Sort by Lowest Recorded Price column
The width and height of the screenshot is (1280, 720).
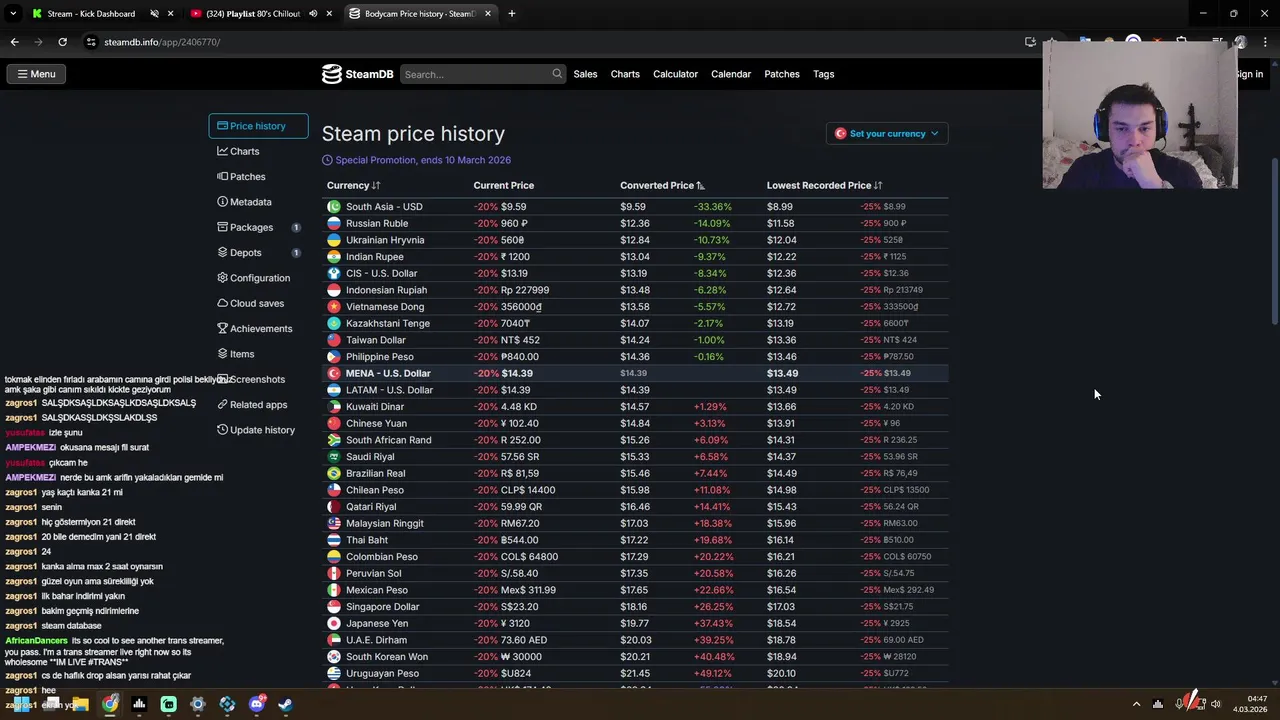pos(824,185)
